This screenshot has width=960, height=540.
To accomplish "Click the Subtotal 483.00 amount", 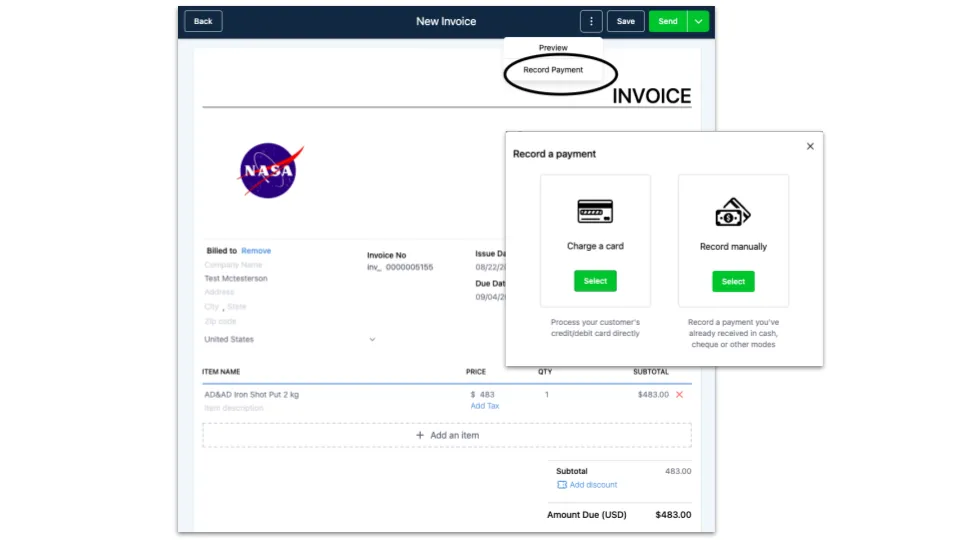I will click(x=678, y=471).
